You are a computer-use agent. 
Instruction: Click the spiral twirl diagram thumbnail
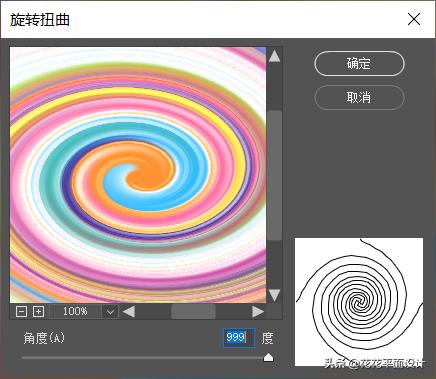click(359, 302)
